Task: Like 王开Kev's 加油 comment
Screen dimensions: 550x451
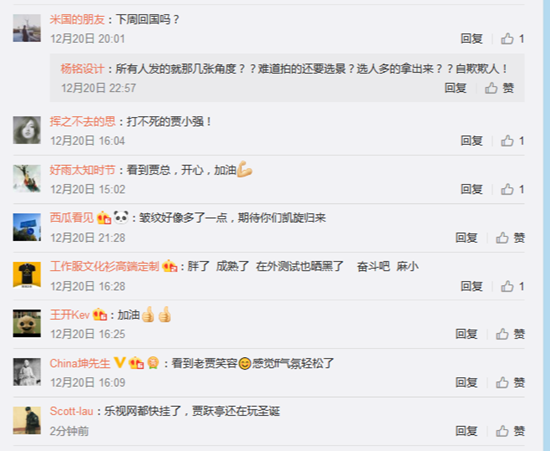Action: (510, 334)
